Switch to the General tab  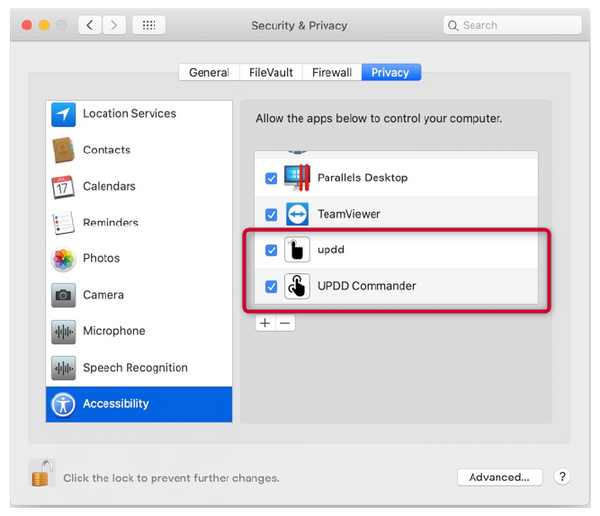click(209, 72)
